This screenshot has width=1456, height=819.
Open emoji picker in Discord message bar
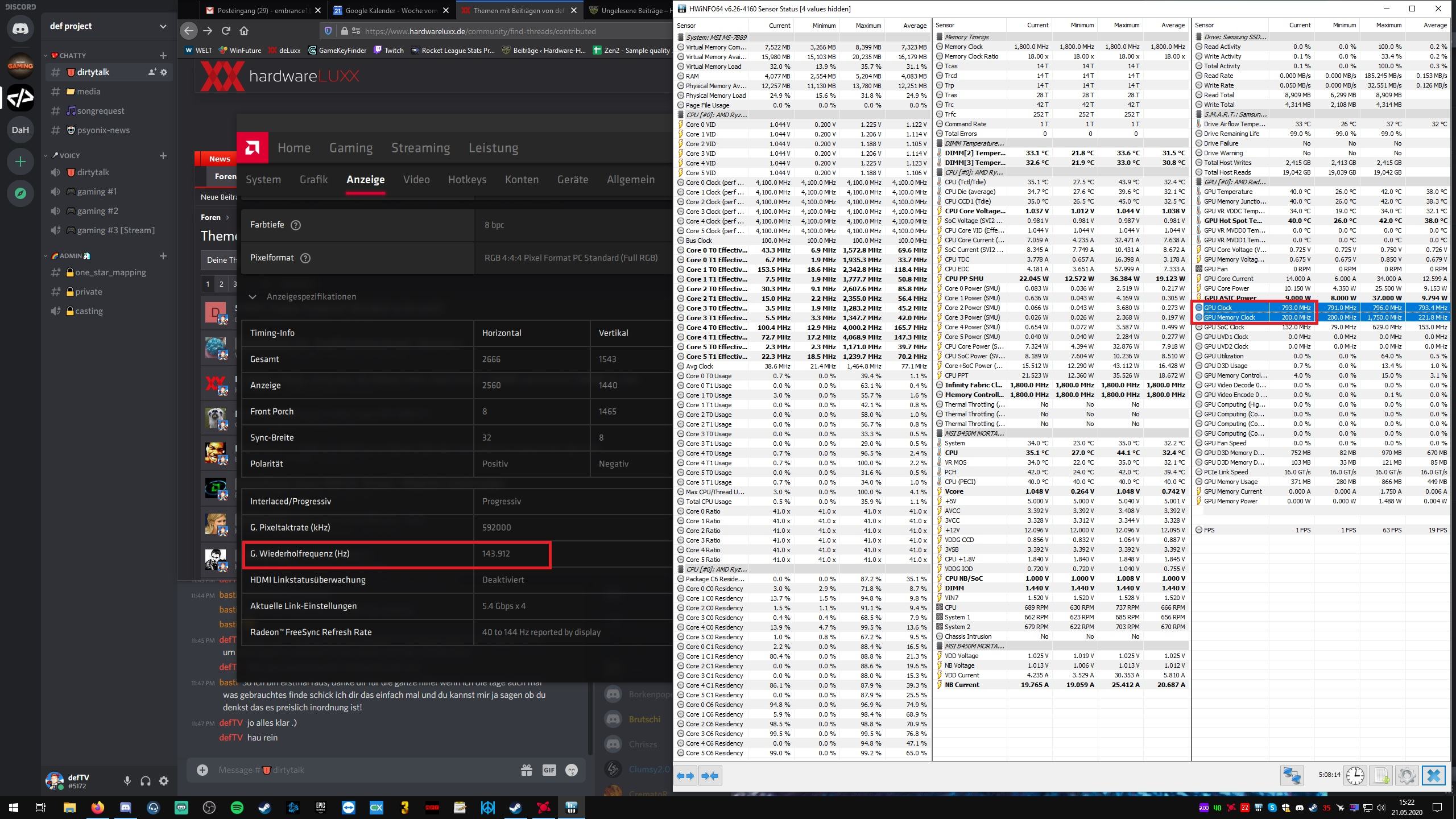point(572,770)
